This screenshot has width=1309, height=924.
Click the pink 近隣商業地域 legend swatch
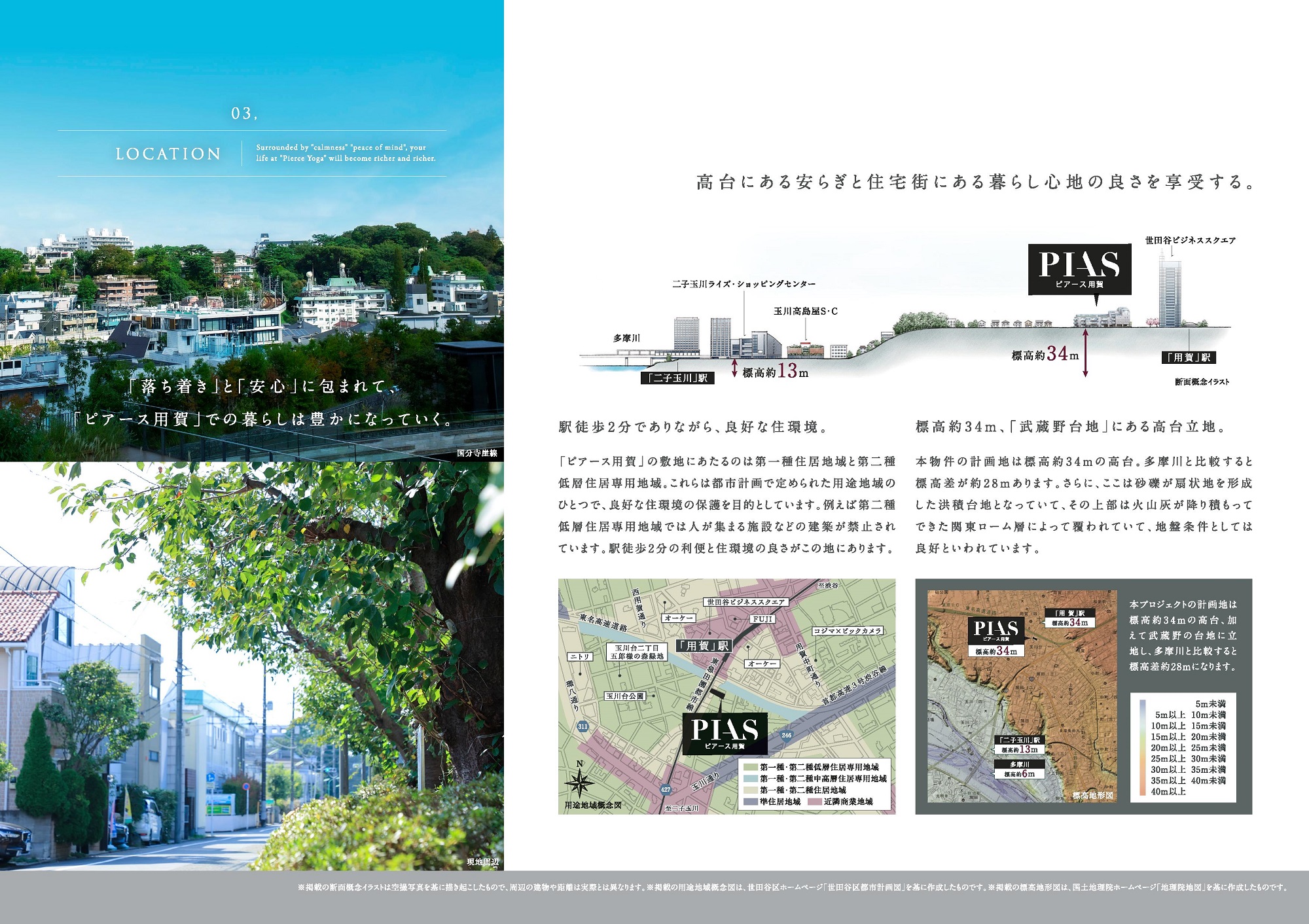pos(814,802)
